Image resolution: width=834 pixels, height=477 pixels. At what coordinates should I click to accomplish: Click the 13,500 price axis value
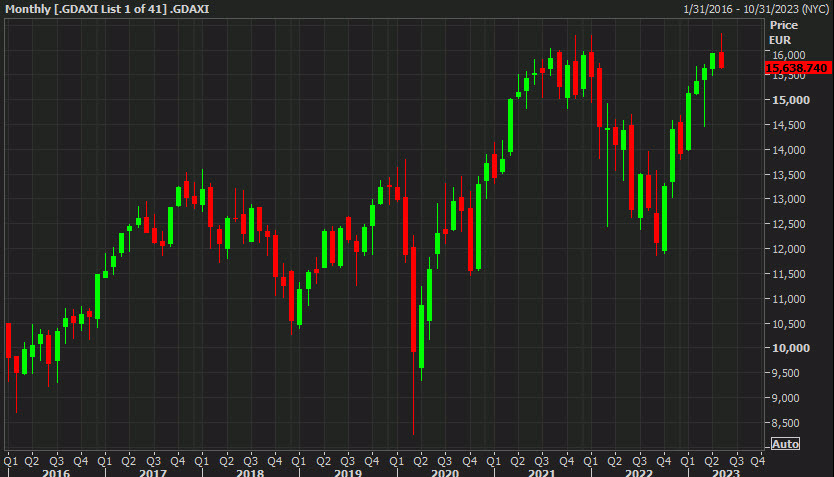point(788,175)
